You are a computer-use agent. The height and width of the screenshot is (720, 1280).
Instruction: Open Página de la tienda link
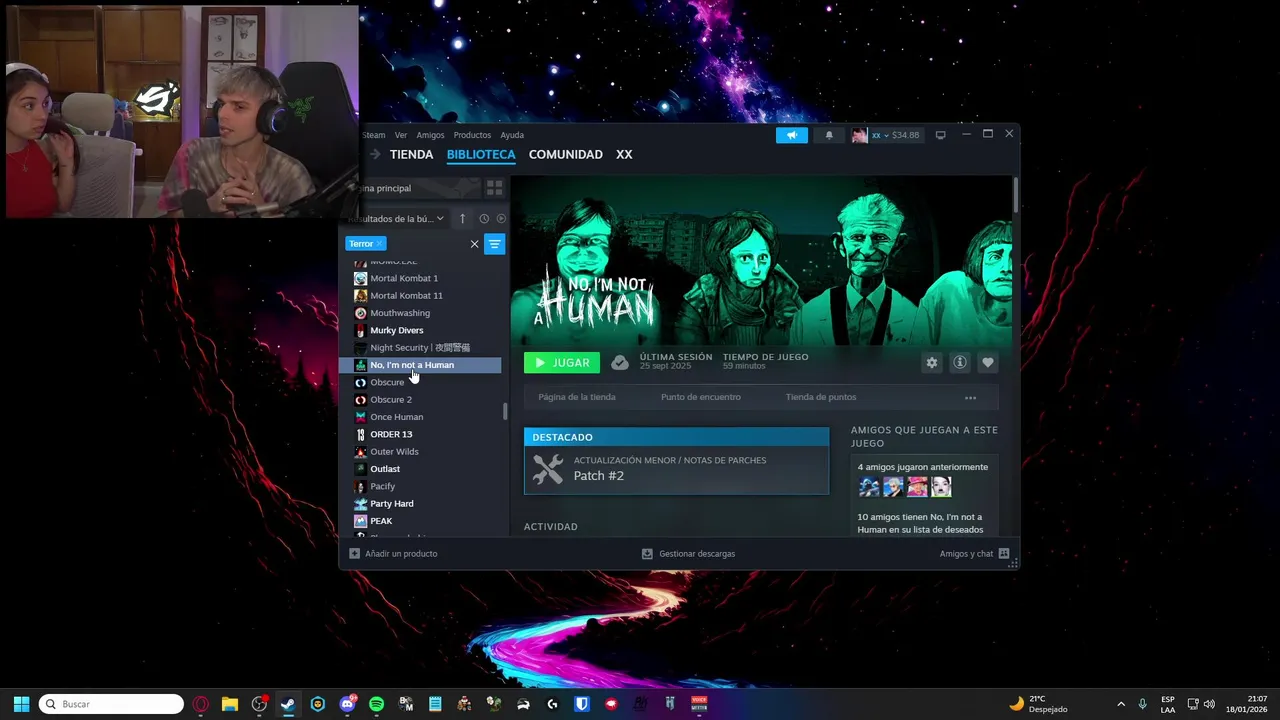pos(577,397)
